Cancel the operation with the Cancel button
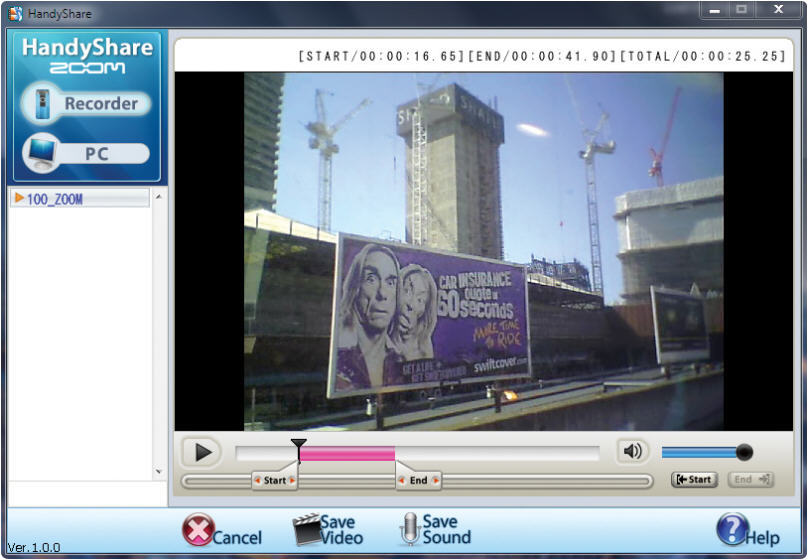This screenshot has width=808, height=560. coord(222,531)
